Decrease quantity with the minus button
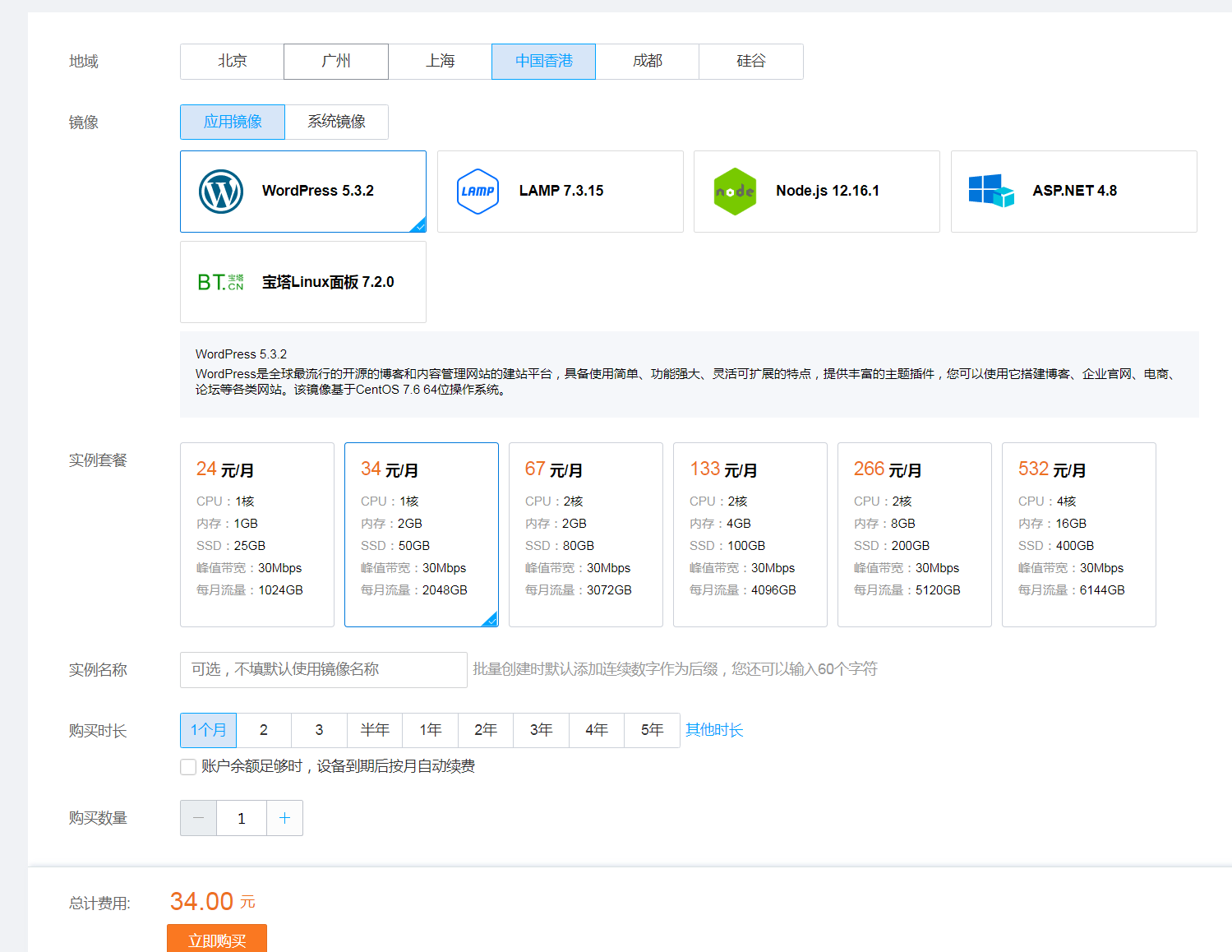Viewport: 1232px width, 952px height. coord(198,818)
